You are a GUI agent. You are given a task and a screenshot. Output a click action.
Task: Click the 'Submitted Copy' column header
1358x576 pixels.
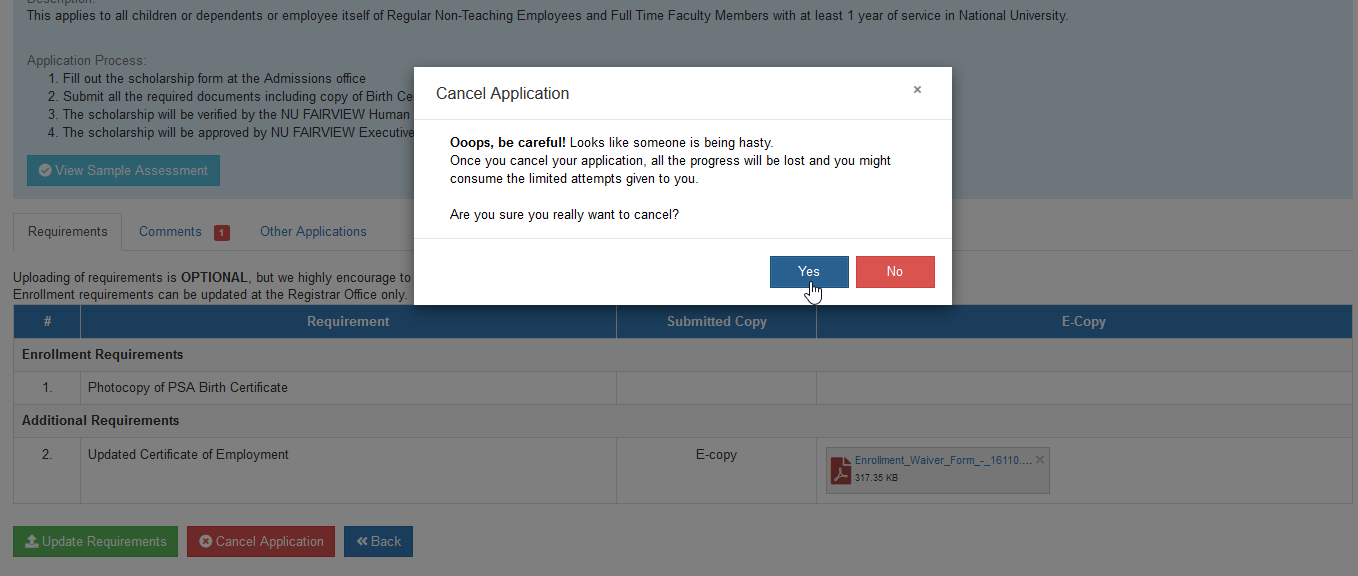(x=716, y=321)
